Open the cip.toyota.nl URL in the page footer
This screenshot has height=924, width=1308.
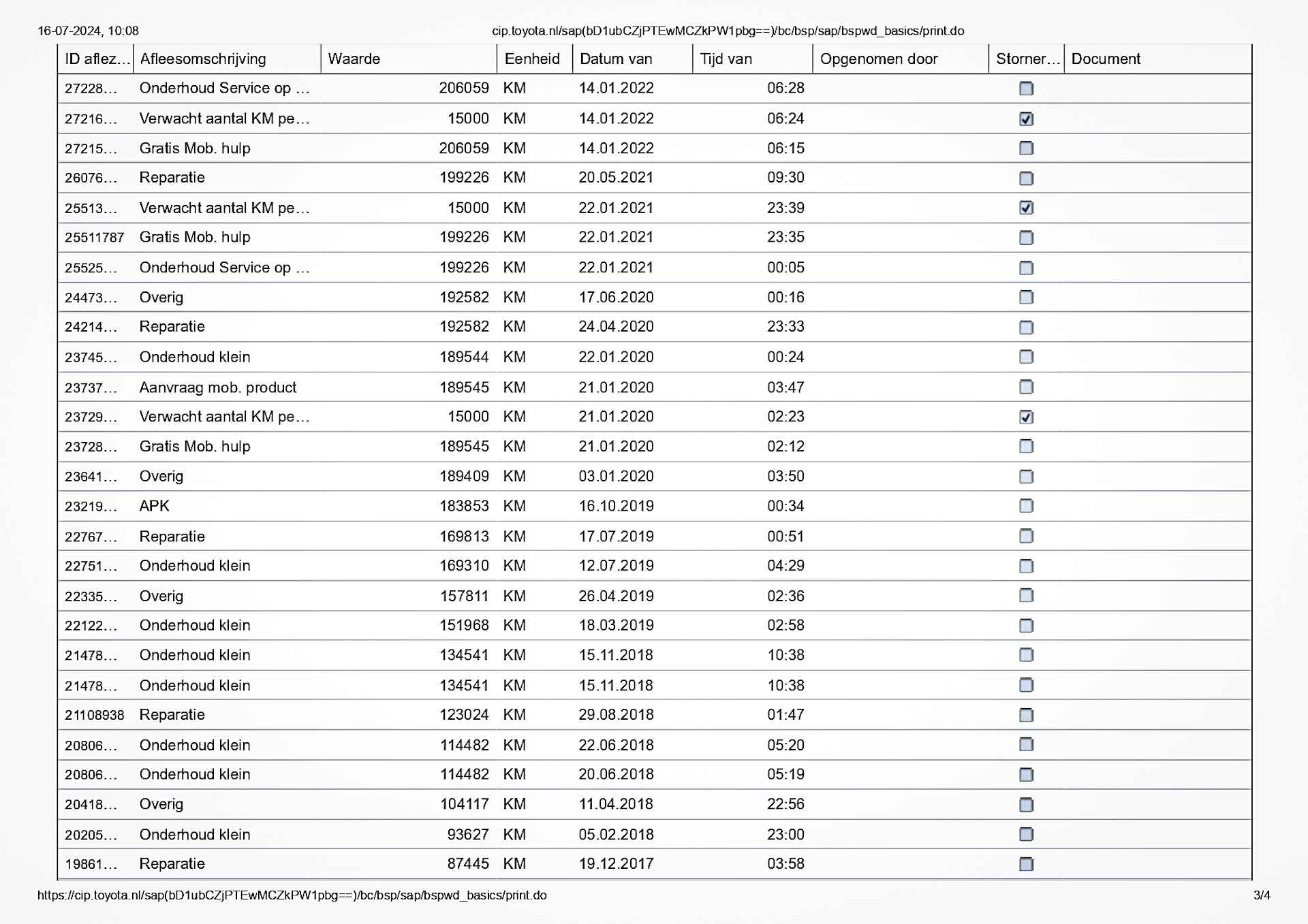click(x=292, y=895)
